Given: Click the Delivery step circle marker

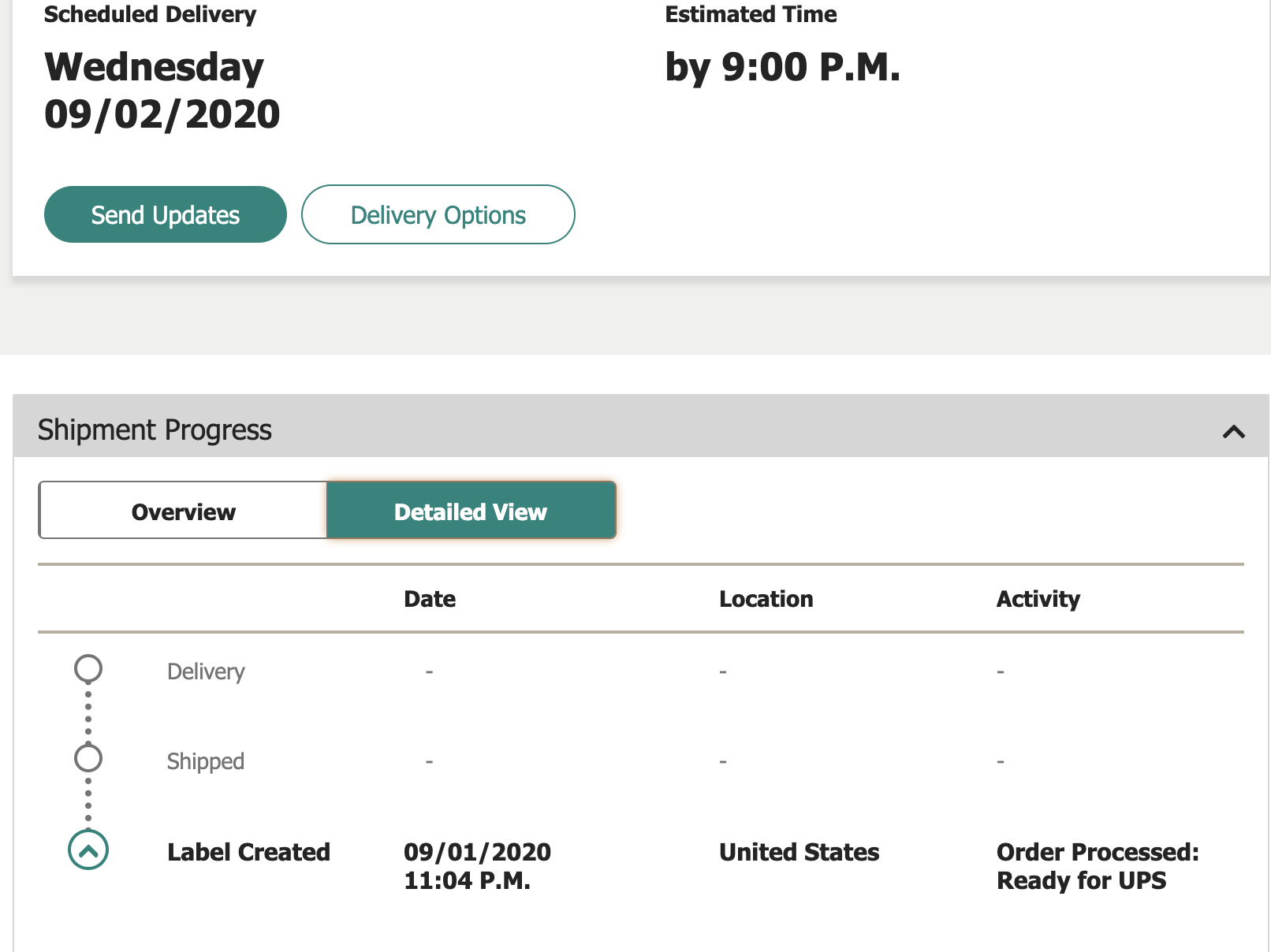Looking at the screenshot, I should click(x=88, y=668).
